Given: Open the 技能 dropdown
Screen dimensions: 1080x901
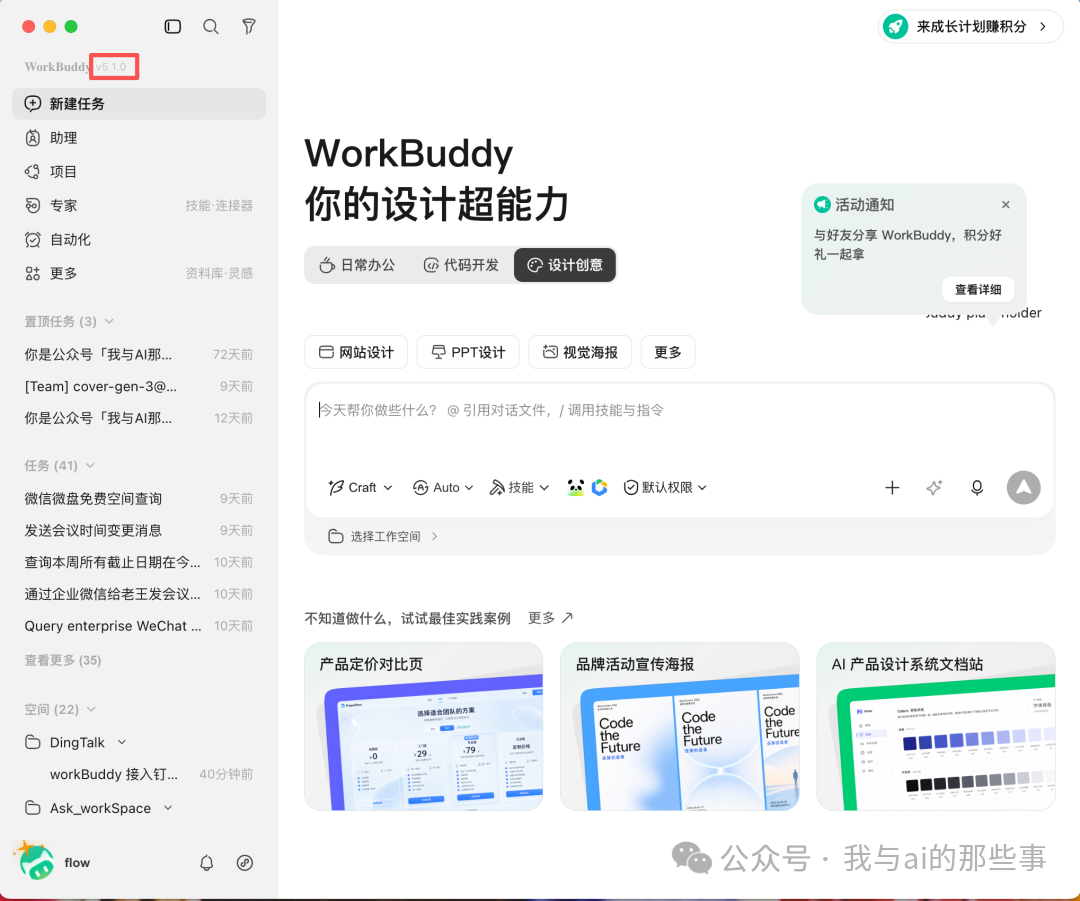Looking at the screenshot, I should (519, 488).
